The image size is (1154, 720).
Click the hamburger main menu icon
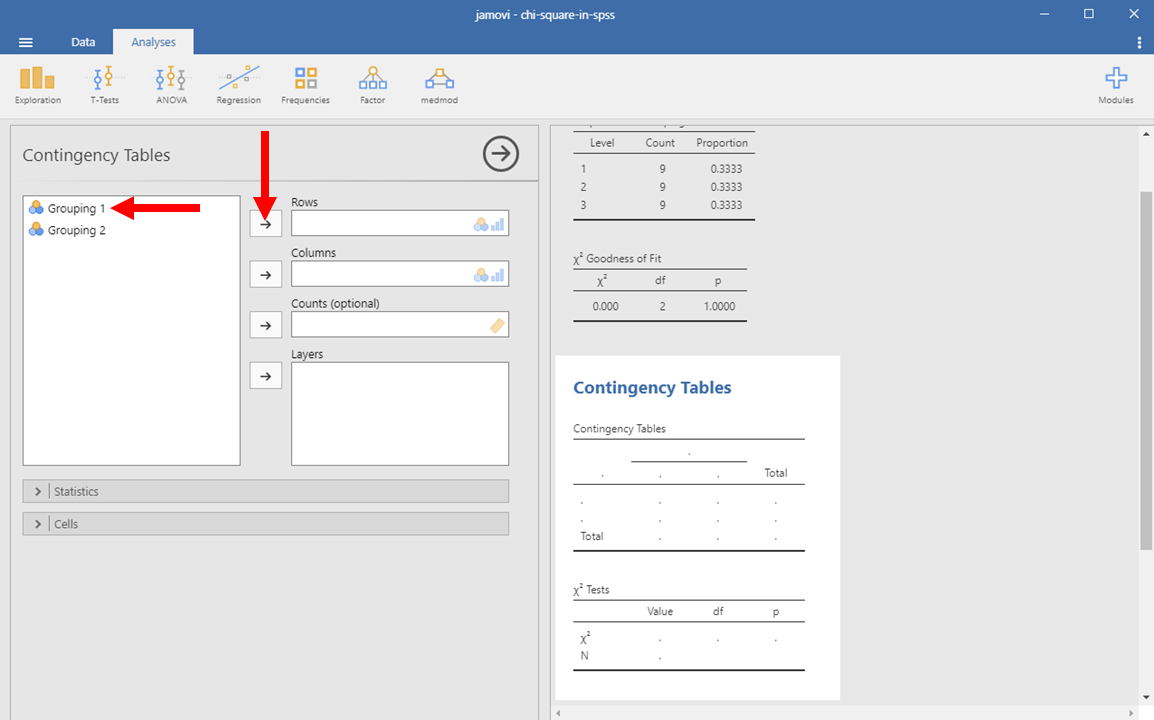[26, 42]
